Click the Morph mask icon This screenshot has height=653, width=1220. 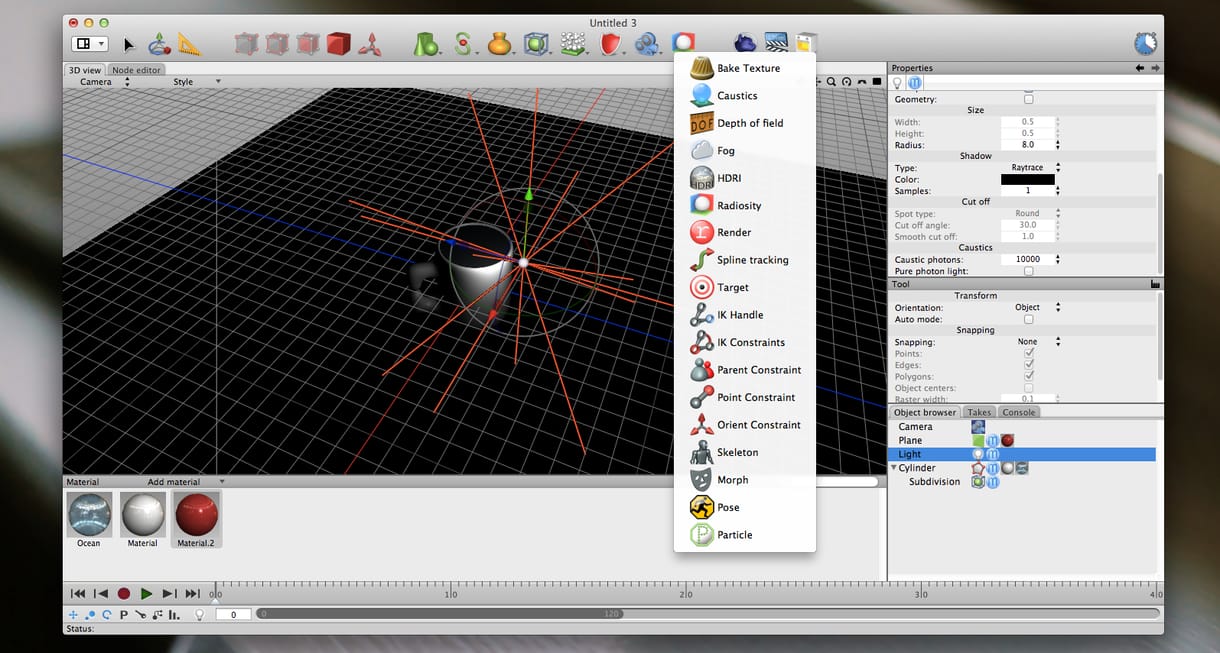pyautogui.click(x=701, y=480)
